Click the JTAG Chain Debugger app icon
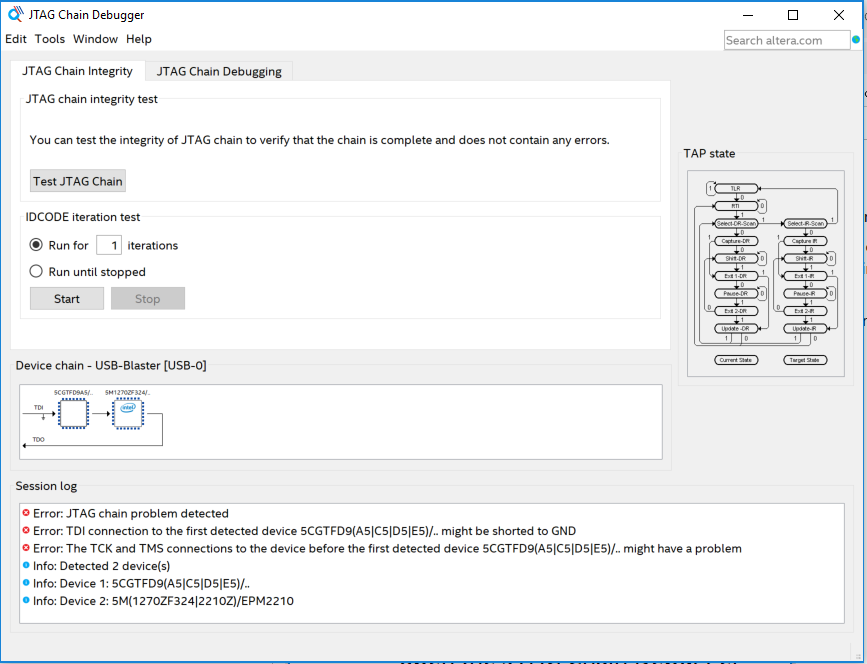Screen dimensions: 867x664 pos(15,14)
